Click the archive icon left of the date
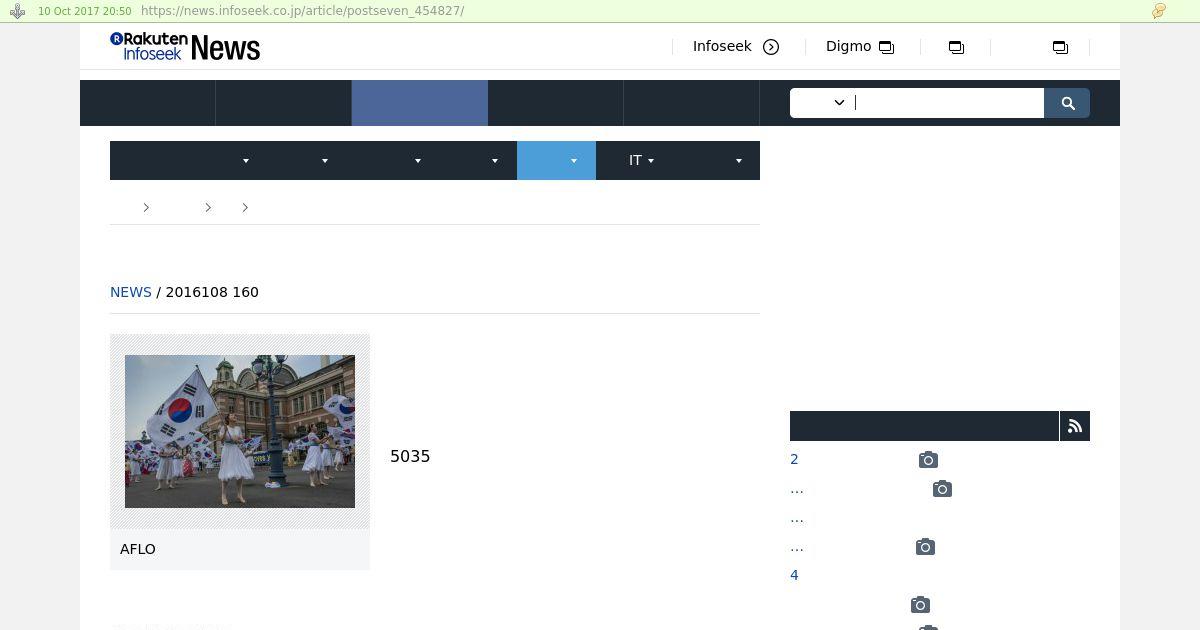Viewport: 1200px width, 630px height. click(x=17, y=11)
